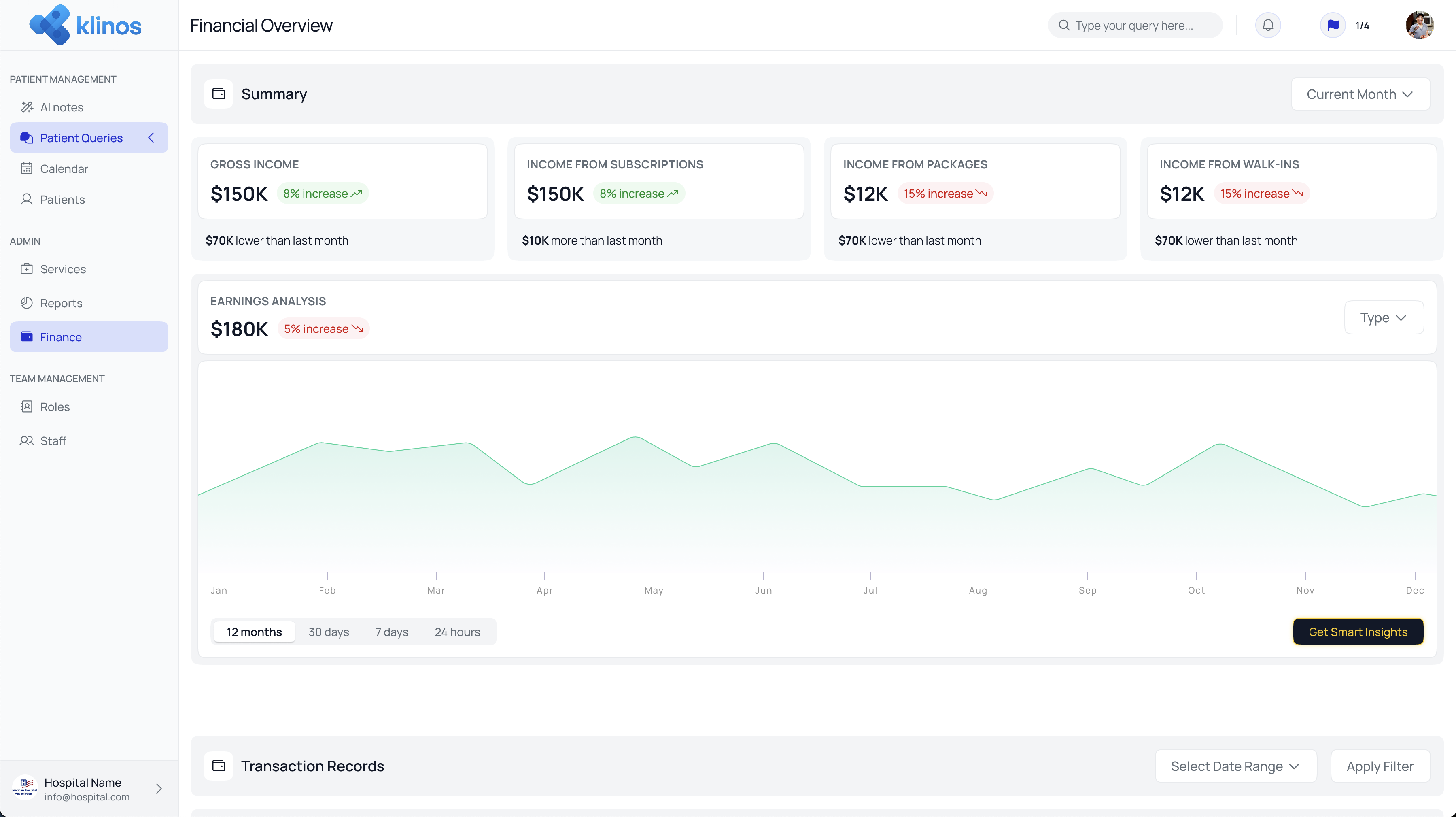
Task: Open the Patients page
Action: (x=63, y=199)
